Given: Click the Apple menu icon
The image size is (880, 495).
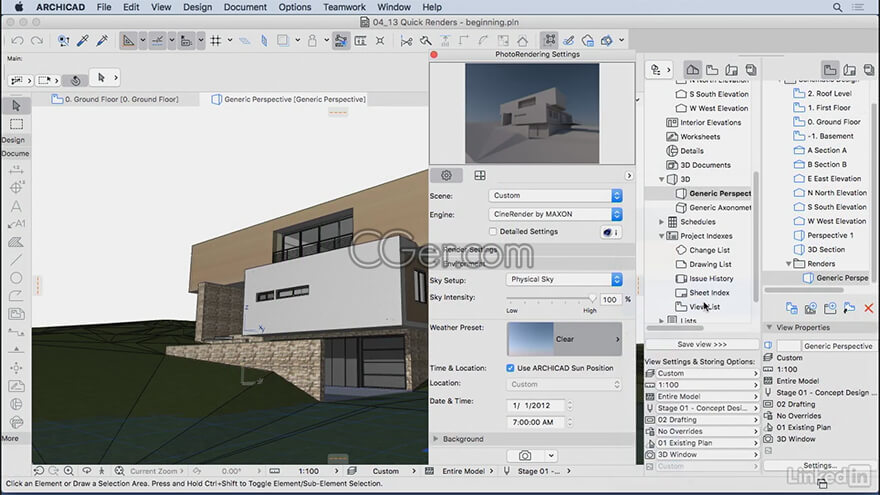Looking at the screenshot, I should click(x=19, y=7).
